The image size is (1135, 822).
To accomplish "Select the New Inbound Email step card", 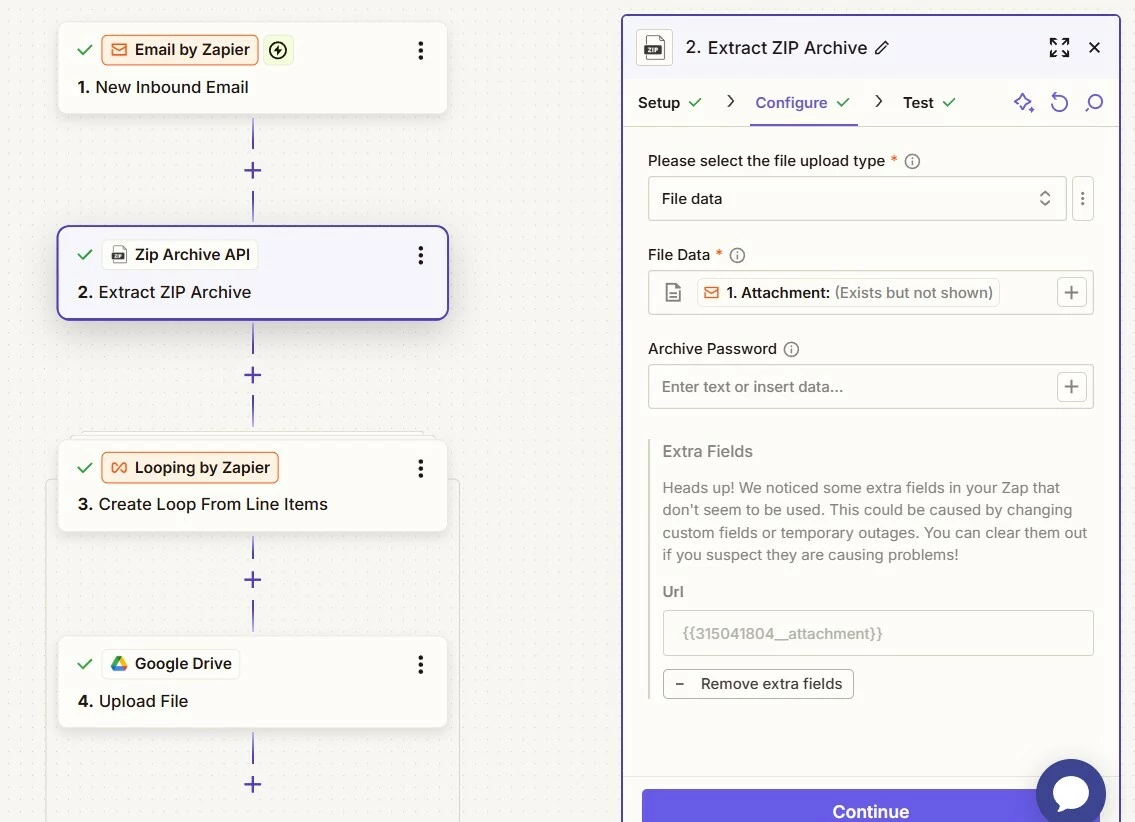I will pyautogui.click(x=253, y=68).
